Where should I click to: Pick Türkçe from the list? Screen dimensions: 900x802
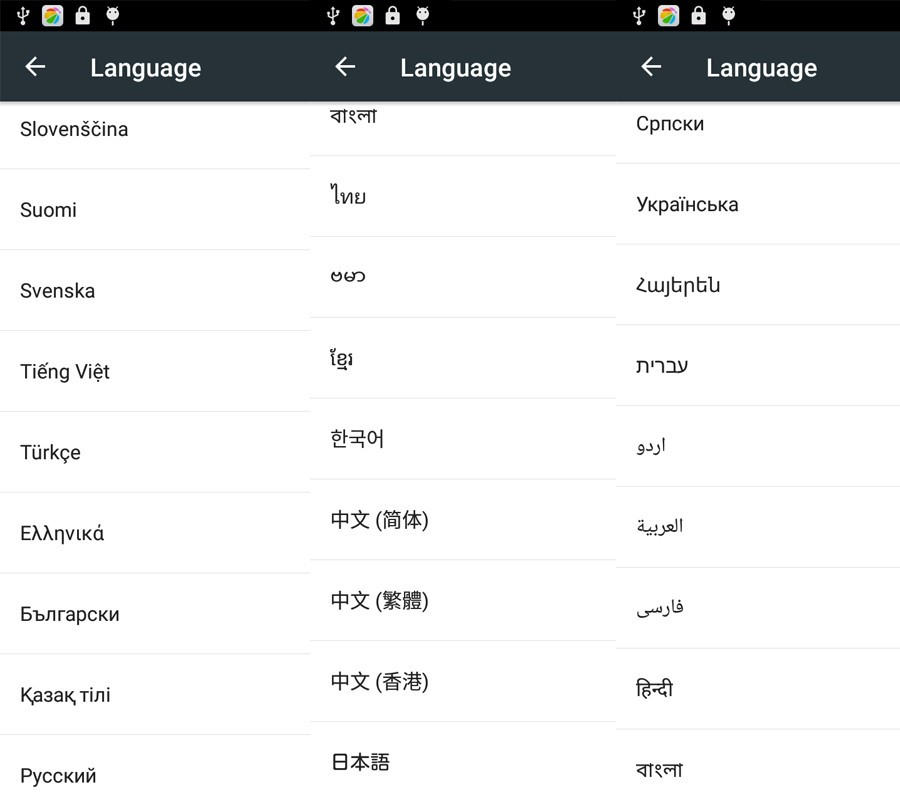50,453
